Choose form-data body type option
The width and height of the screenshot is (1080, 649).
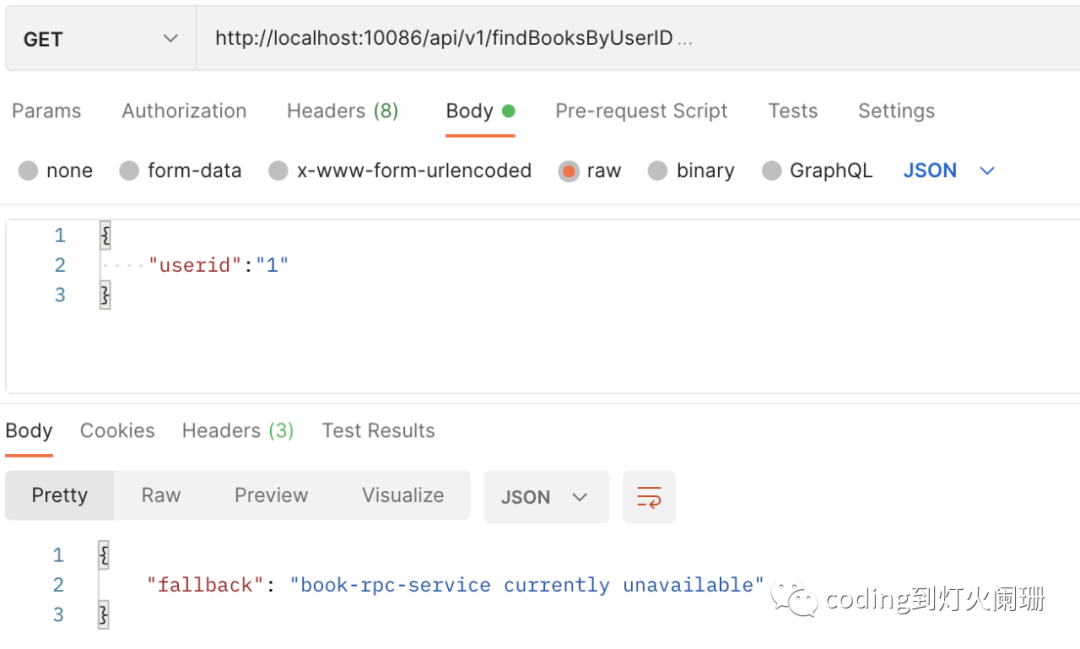(129, 171)
